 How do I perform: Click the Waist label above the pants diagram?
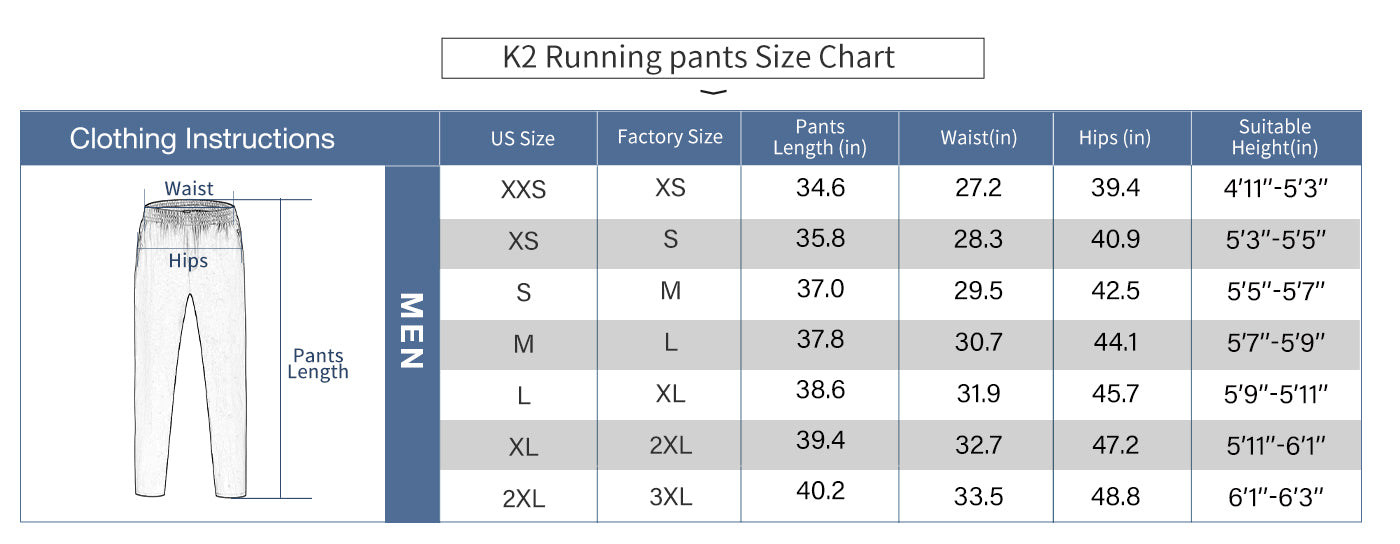point(189,188)
